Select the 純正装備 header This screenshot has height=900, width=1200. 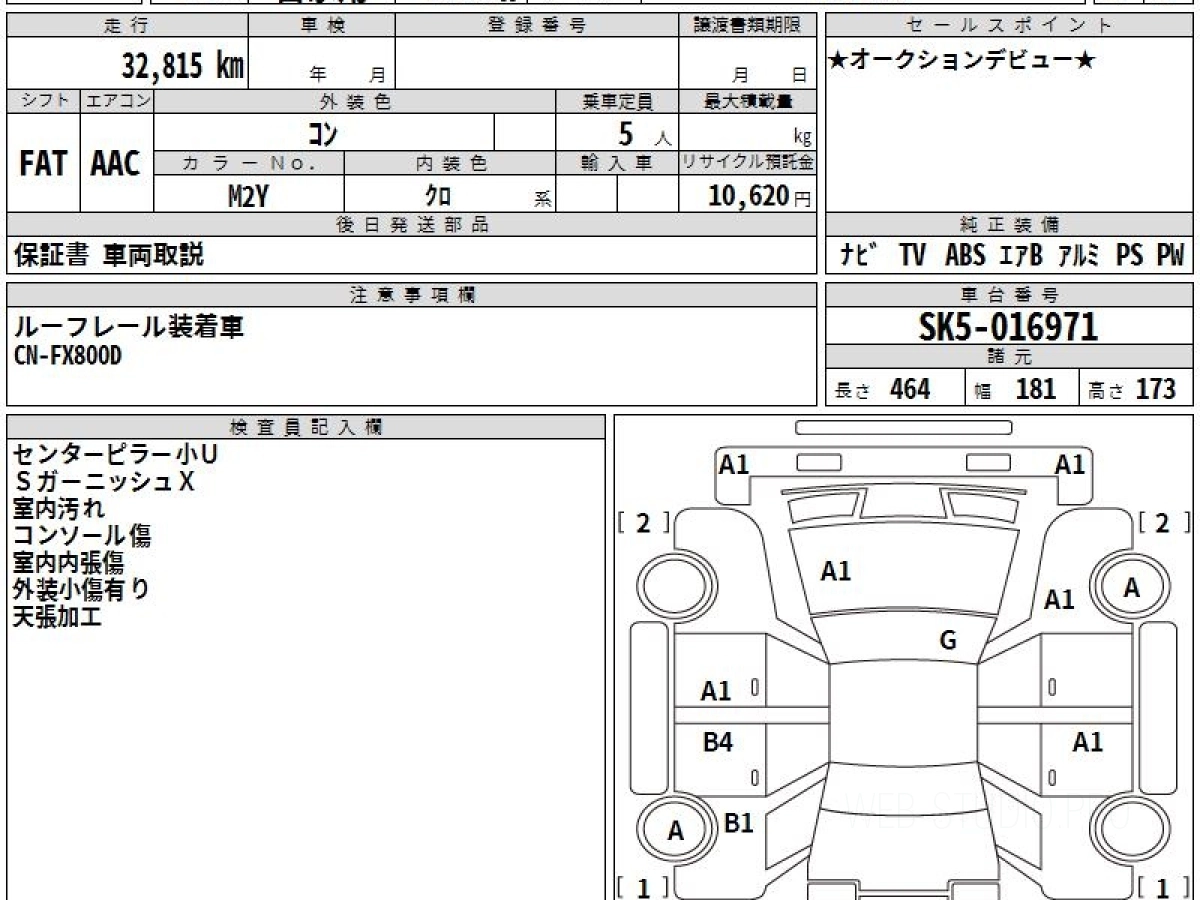tap(1010, 225)
